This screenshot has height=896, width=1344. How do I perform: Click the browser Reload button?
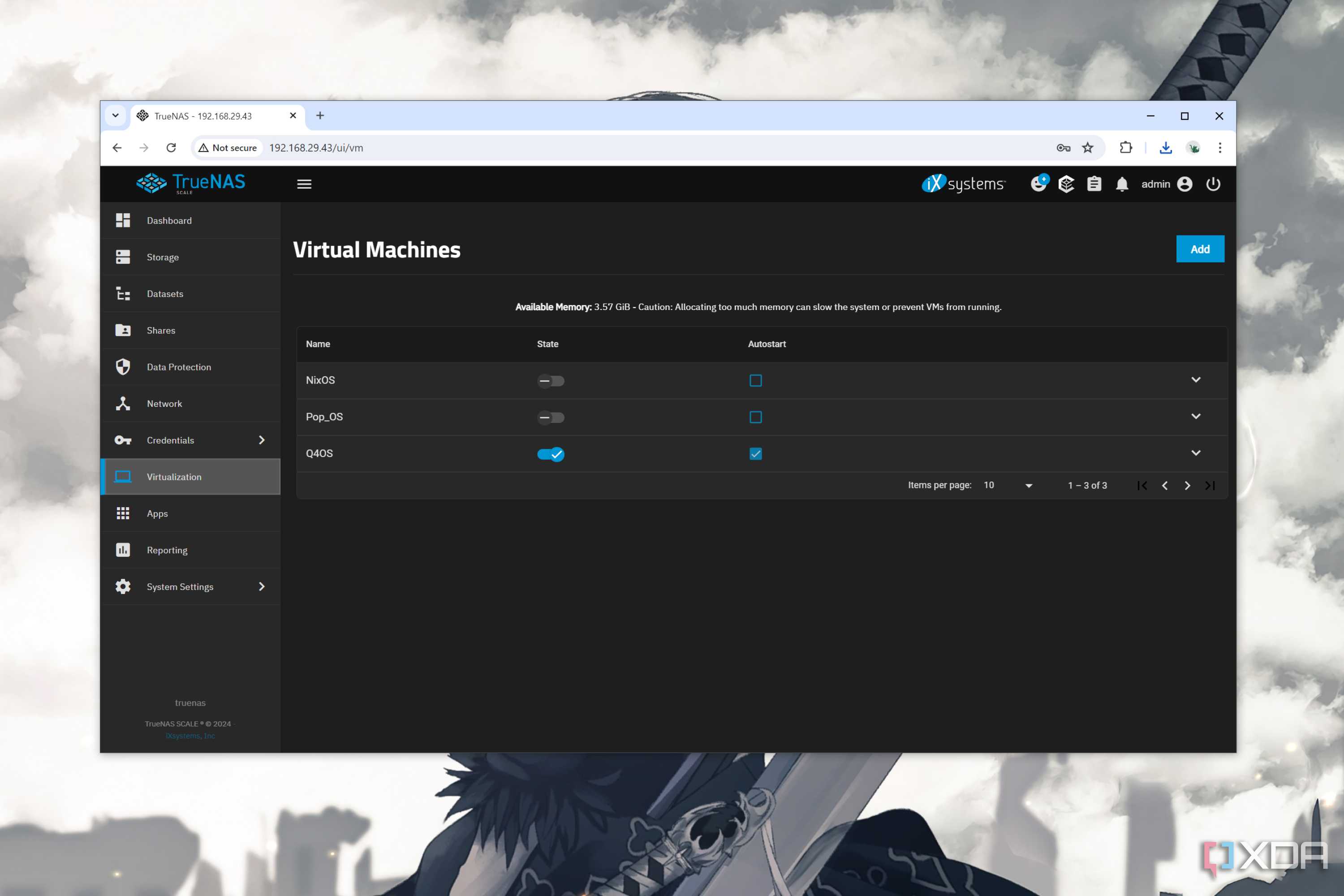[171, 148]
